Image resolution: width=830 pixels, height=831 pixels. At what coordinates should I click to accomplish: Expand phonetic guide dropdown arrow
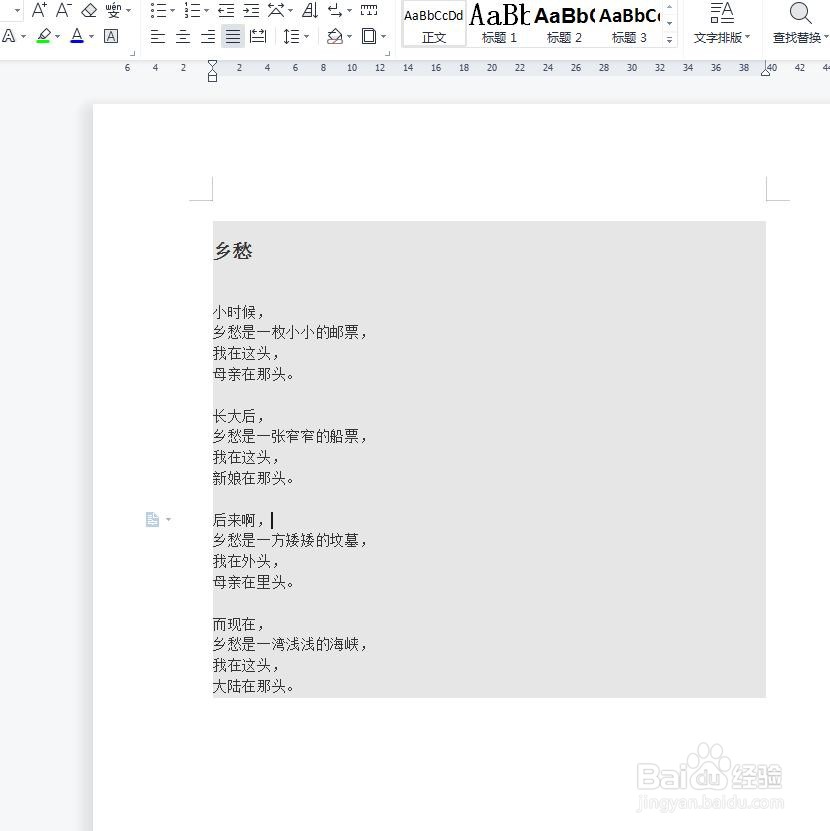[128, 11]
